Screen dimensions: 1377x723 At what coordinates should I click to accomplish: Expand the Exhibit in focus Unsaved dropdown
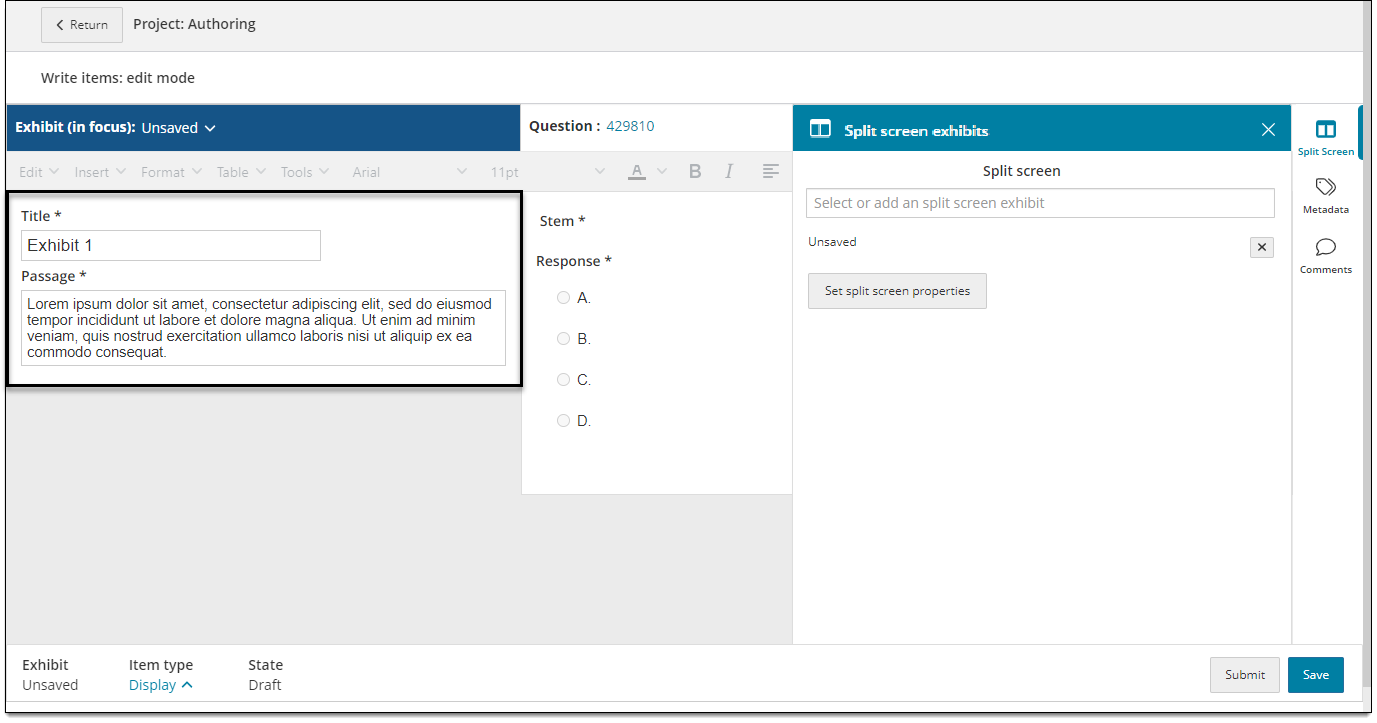click(x=178, y=128)
